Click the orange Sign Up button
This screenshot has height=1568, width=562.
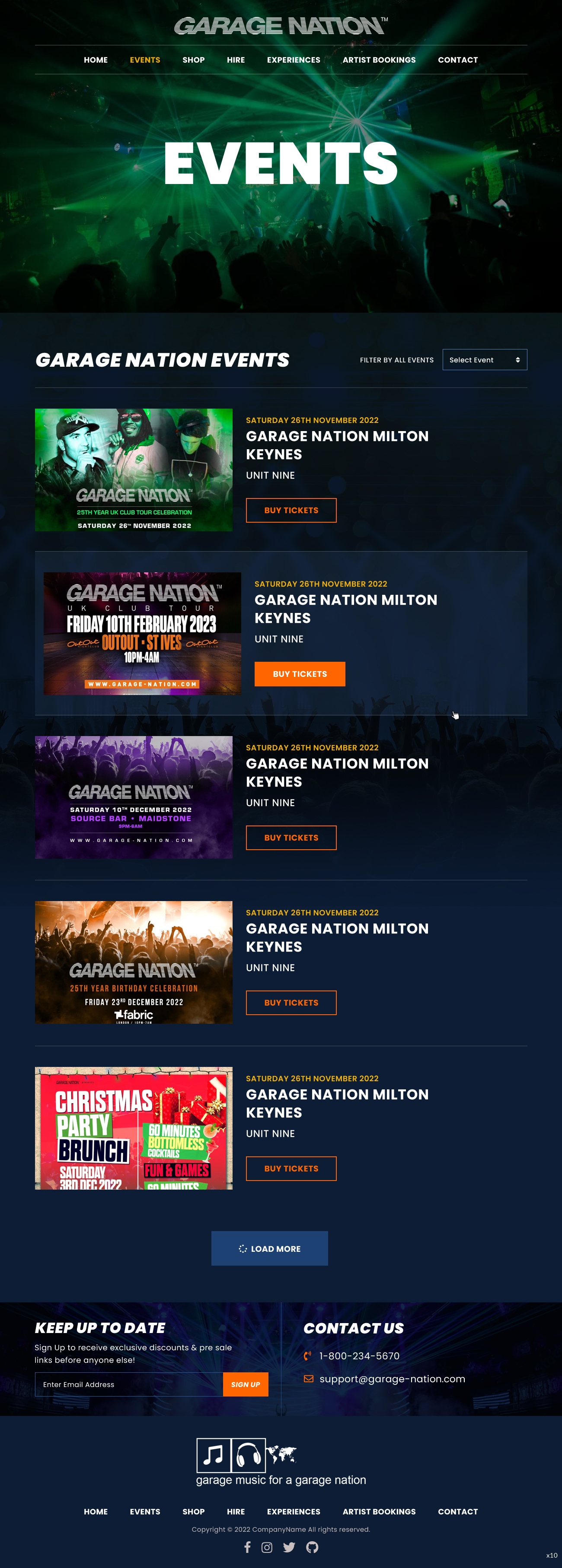click(246, 1384)
